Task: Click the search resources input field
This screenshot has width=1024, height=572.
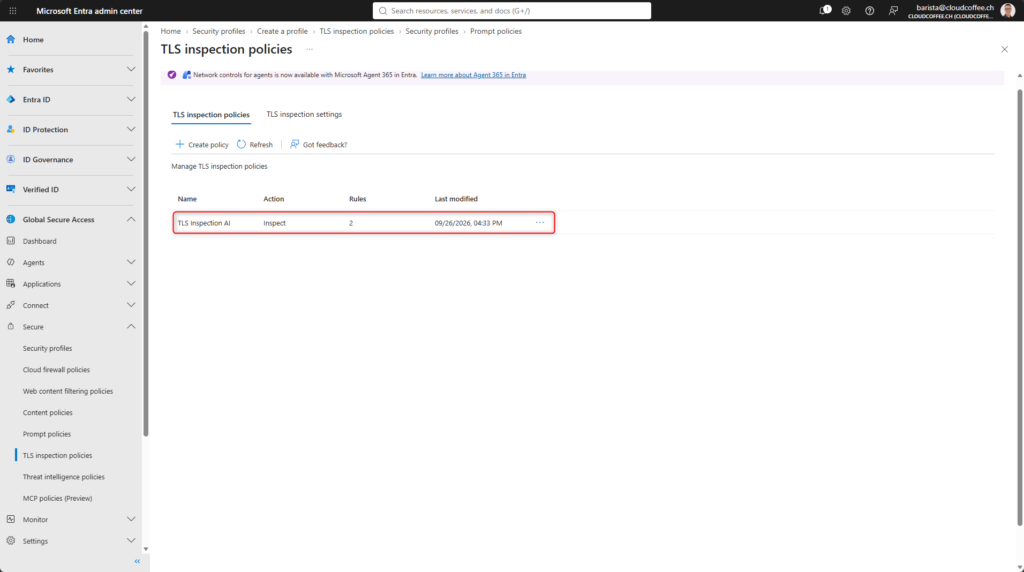Action: 511,10
